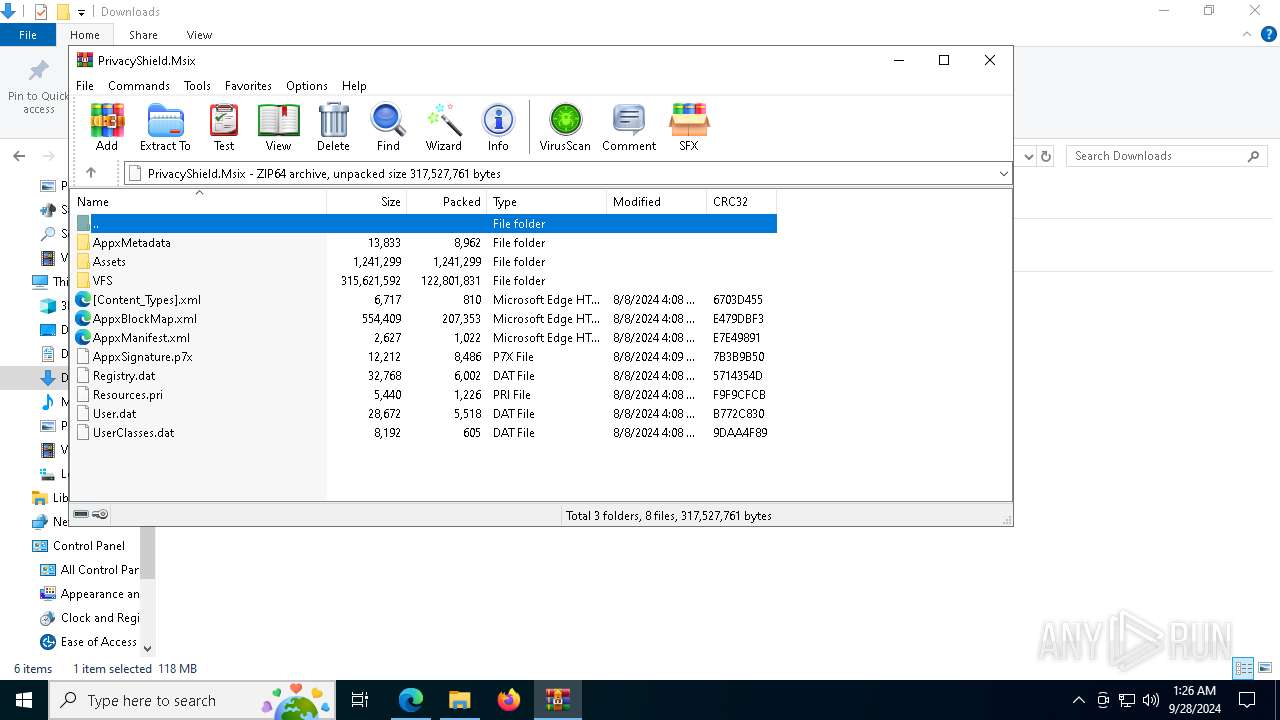Open the Favorites menu
Viewport: 1280px width, 720px height.
coord(248,86)
